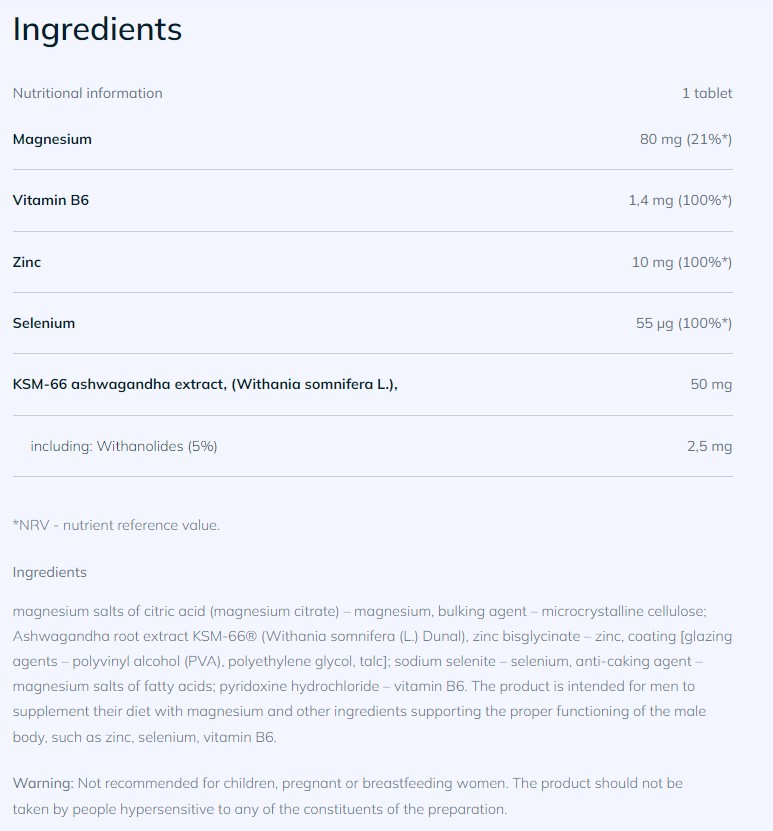773x831 pixels.
Task: Click the 2,5 mg withanolides value
Action: [x=709, y=446]
